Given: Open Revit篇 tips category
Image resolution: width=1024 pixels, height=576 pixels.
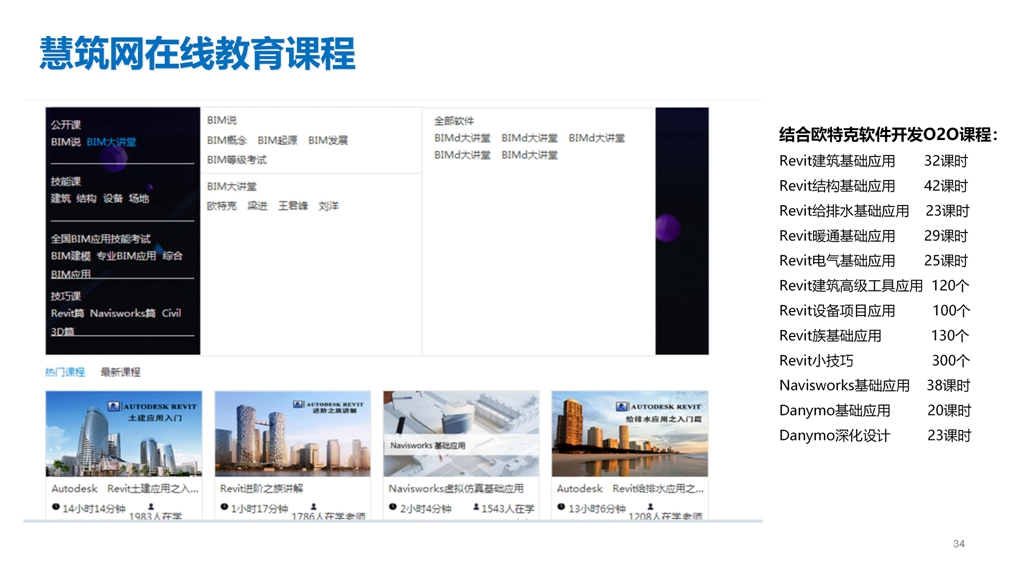Looking at the screenshot, I should [x=67, y=313].
